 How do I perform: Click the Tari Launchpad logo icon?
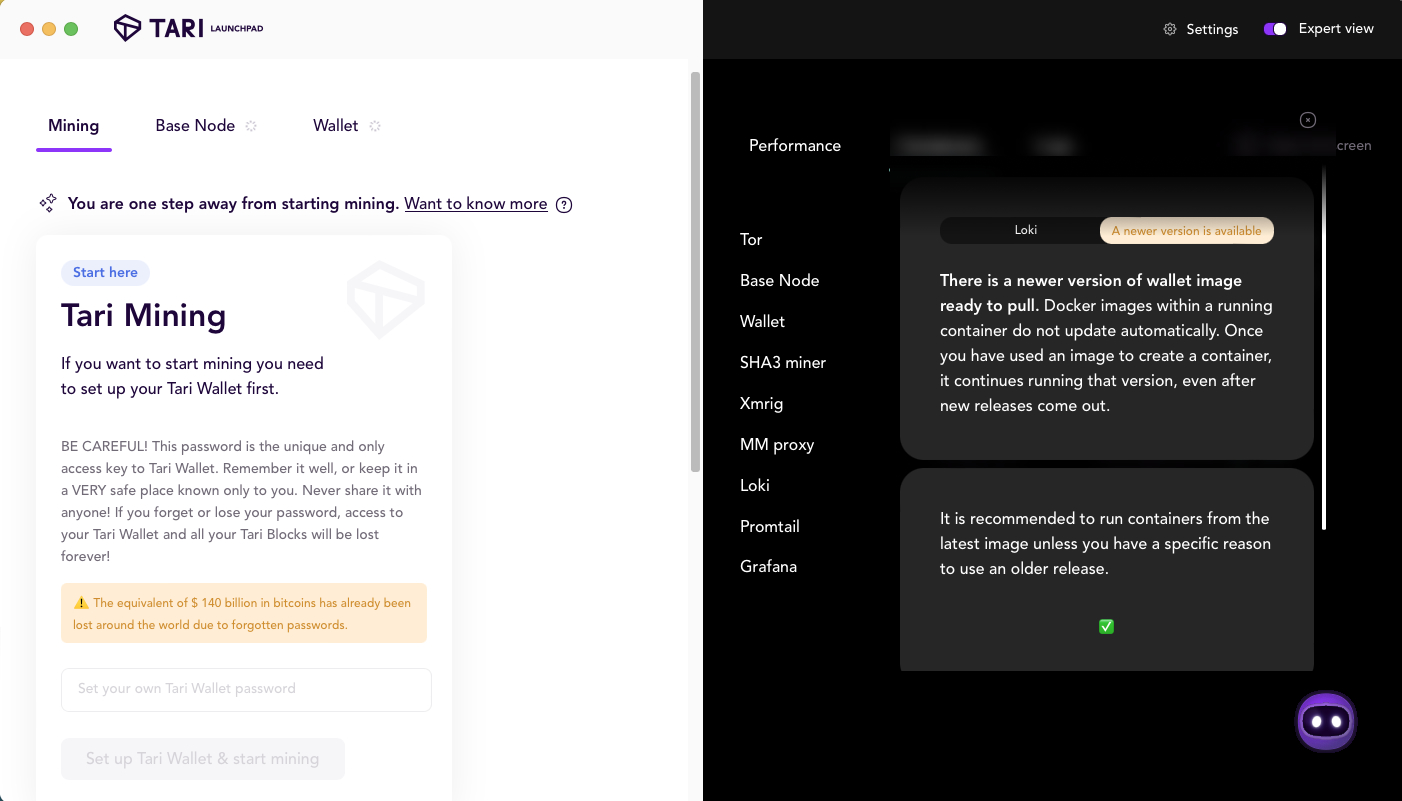126,27
